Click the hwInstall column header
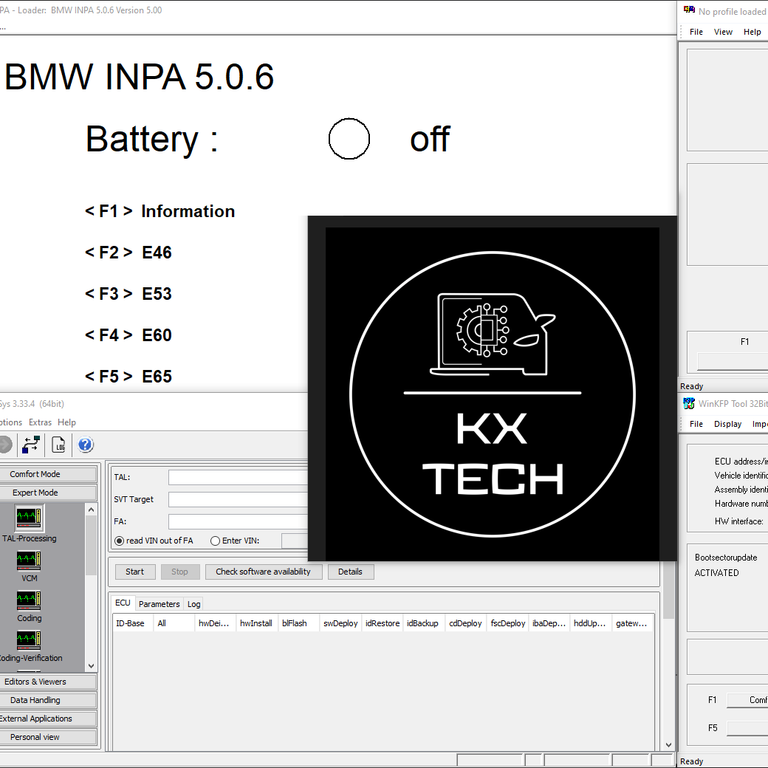Viewport: 768px width, 768px height. (x=257, y=623)
